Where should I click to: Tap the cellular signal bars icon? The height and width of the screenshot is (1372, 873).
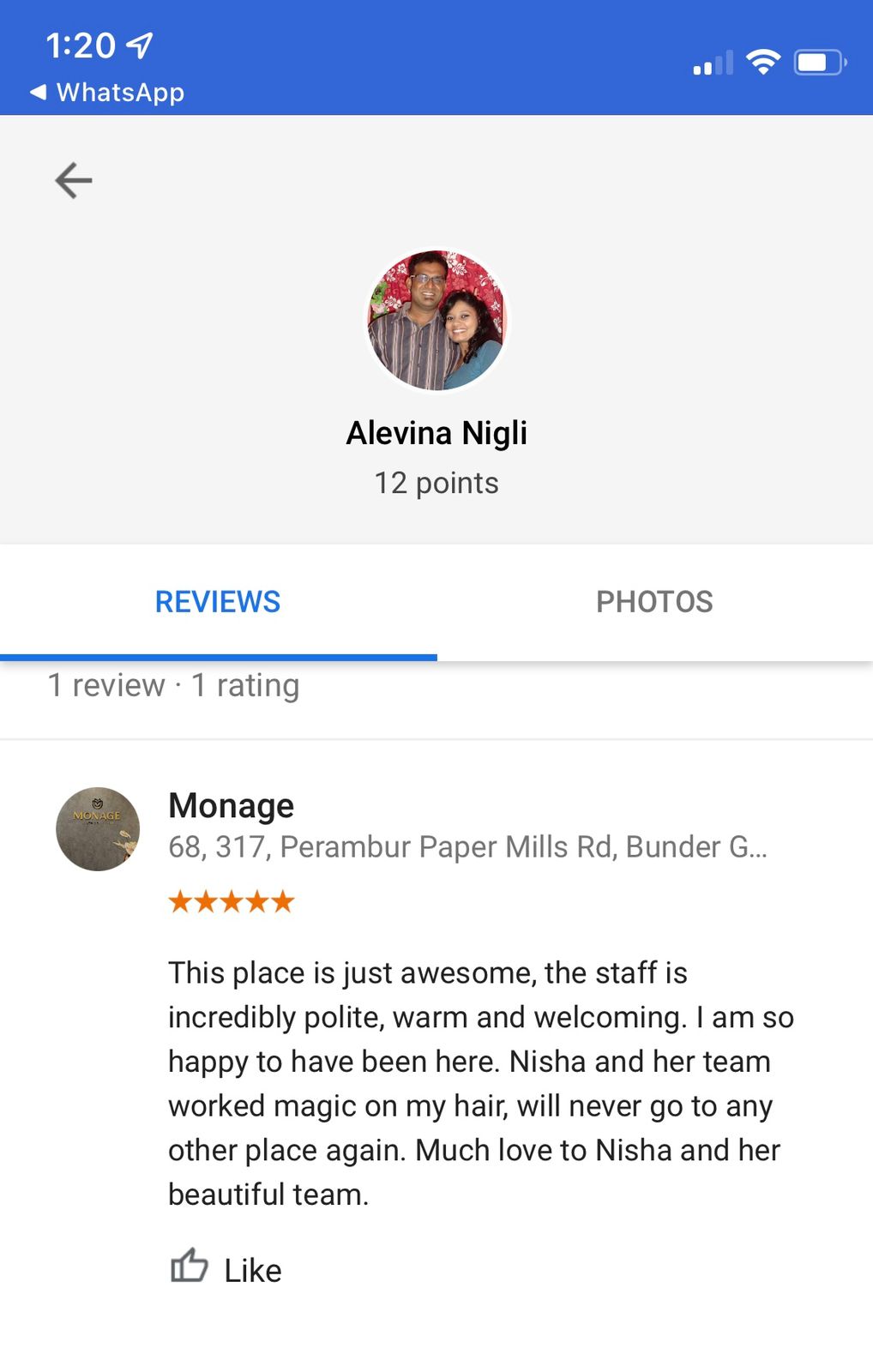[713, 63]
